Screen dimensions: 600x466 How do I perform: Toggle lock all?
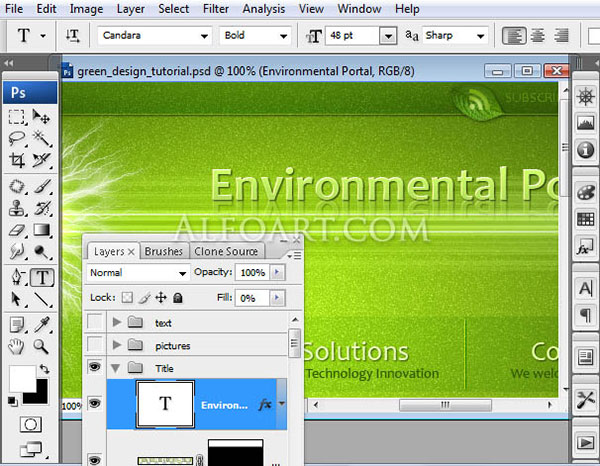(x=178, y=298)
